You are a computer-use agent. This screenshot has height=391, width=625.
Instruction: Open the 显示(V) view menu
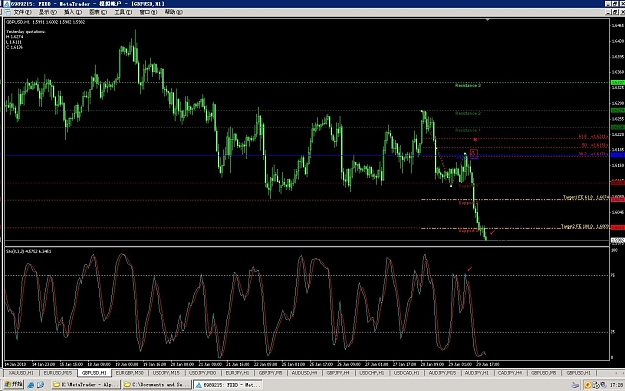tap(47, 12)
